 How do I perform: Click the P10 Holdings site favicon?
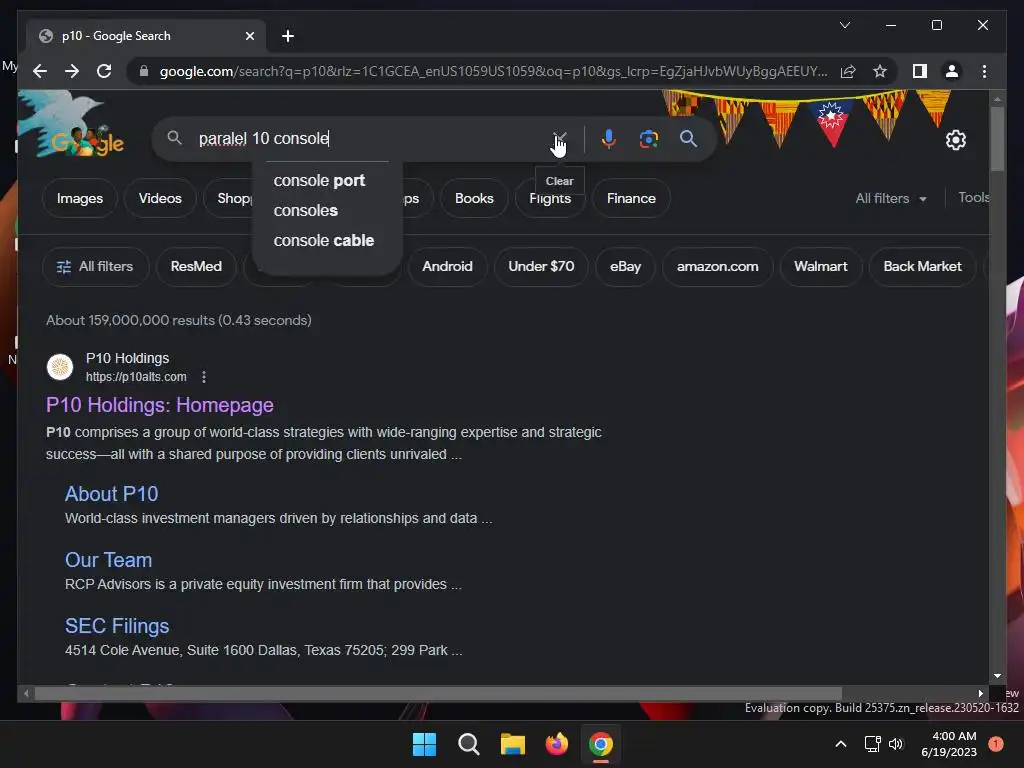59,367
